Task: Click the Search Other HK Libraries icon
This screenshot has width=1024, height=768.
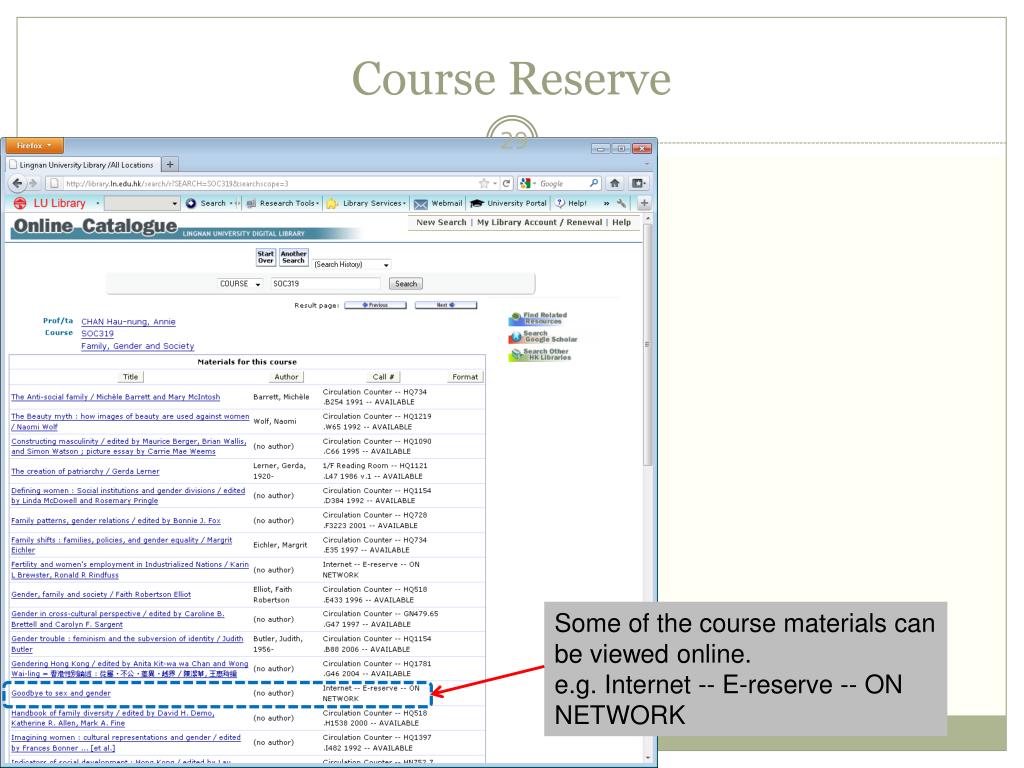Action: 540,355
